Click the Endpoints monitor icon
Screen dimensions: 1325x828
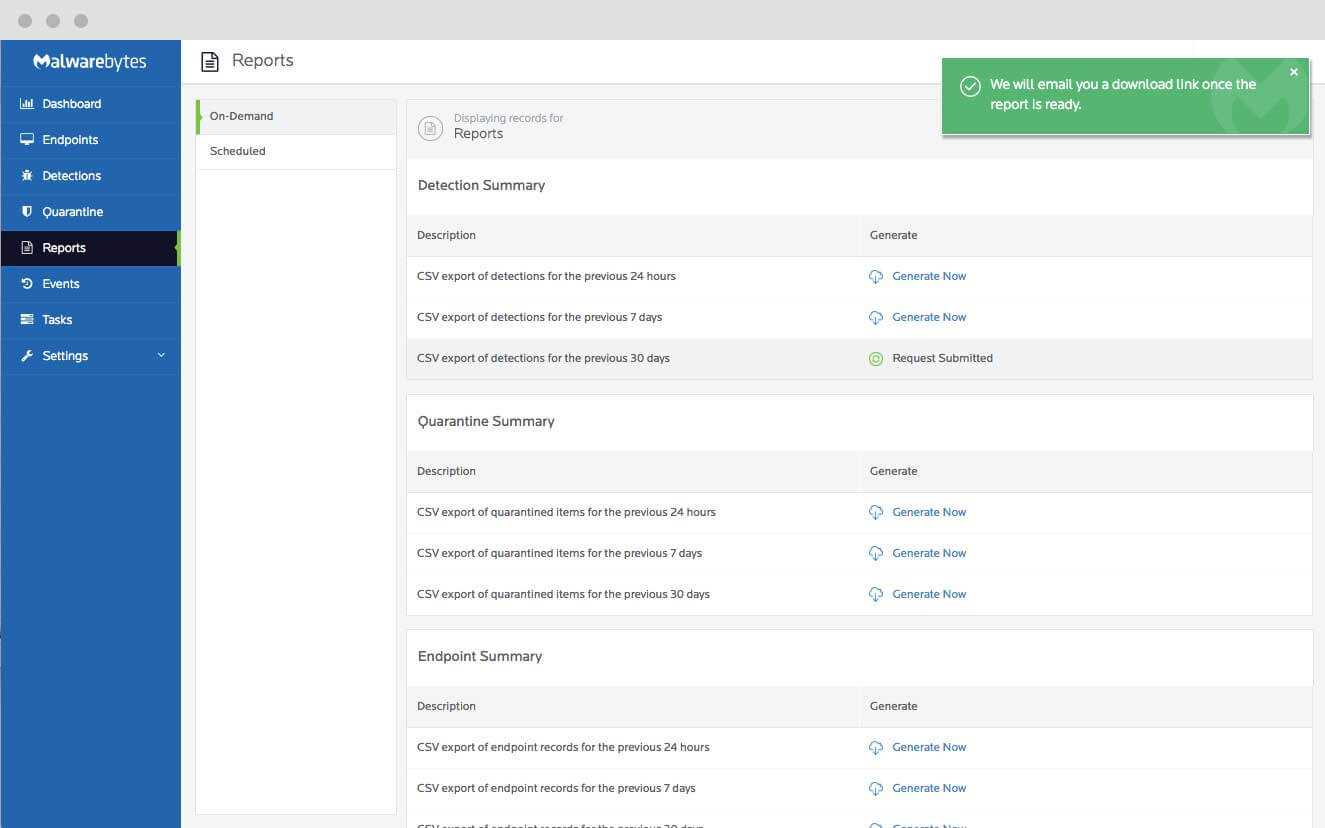click(27, 140)
